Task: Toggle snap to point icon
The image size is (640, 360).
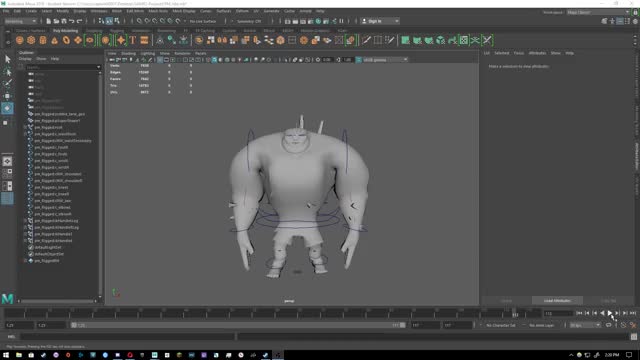Action: [155, 21]
